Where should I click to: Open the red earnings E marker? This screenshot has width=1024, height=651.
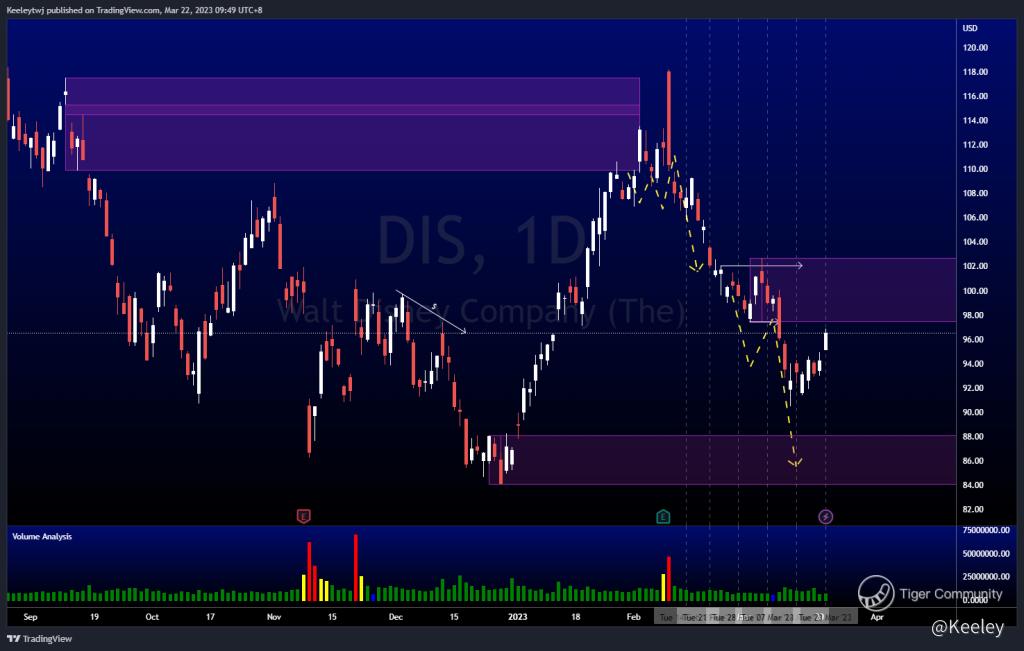coord(303,516)
